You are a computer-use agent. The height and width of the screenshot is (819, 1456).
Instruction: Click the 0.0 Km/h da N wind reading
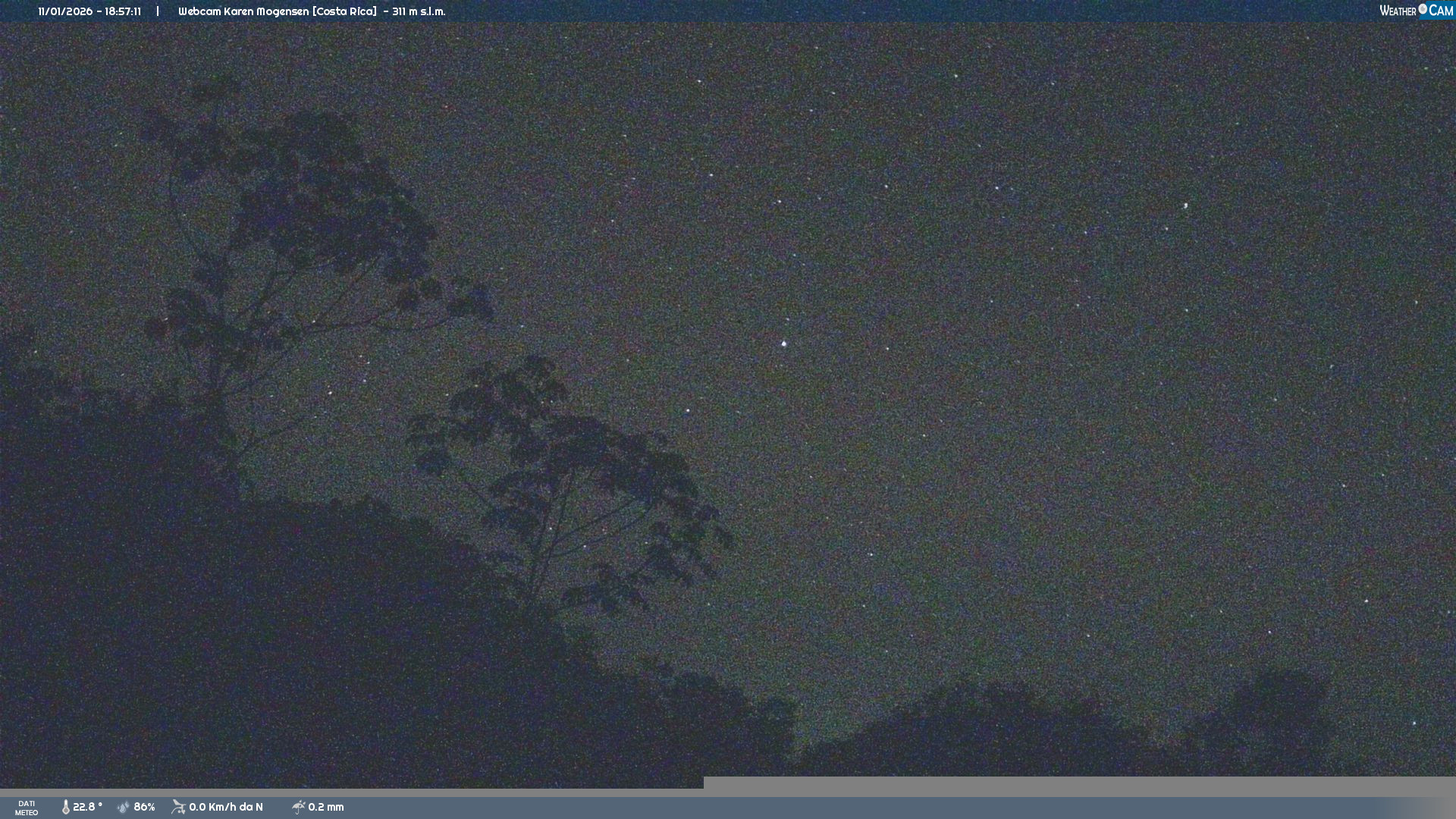point(226,807)
